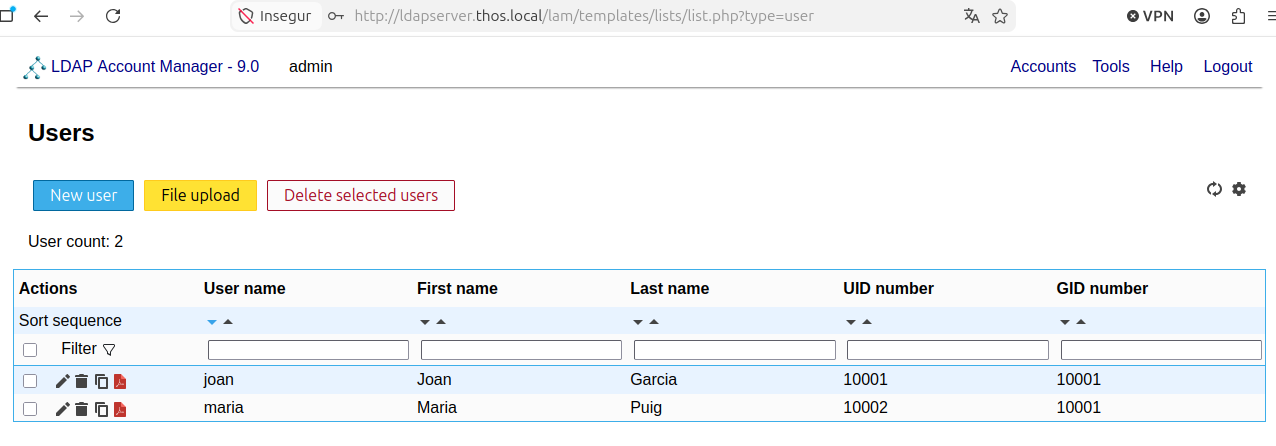Toggle the select-all checkbox in Filter row
Viewport: 1276px width, 446px height.
(x=30, y=350)
